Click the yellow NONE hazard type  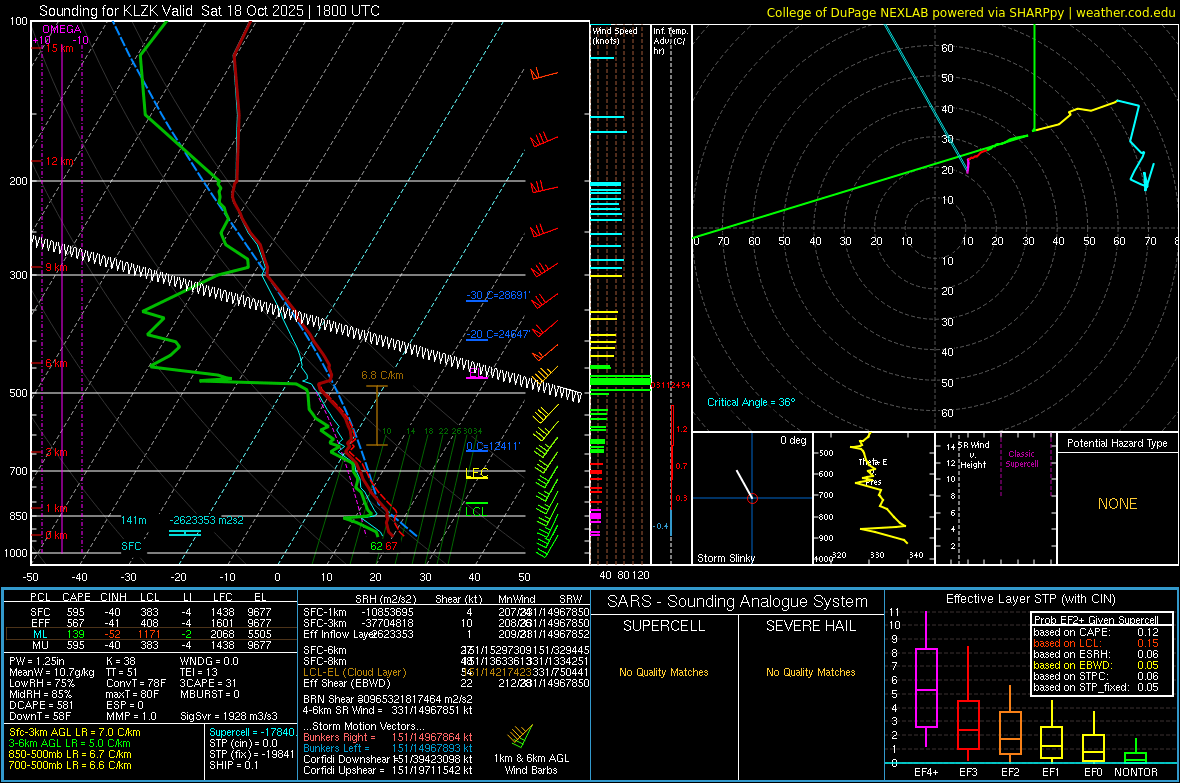1117,504
